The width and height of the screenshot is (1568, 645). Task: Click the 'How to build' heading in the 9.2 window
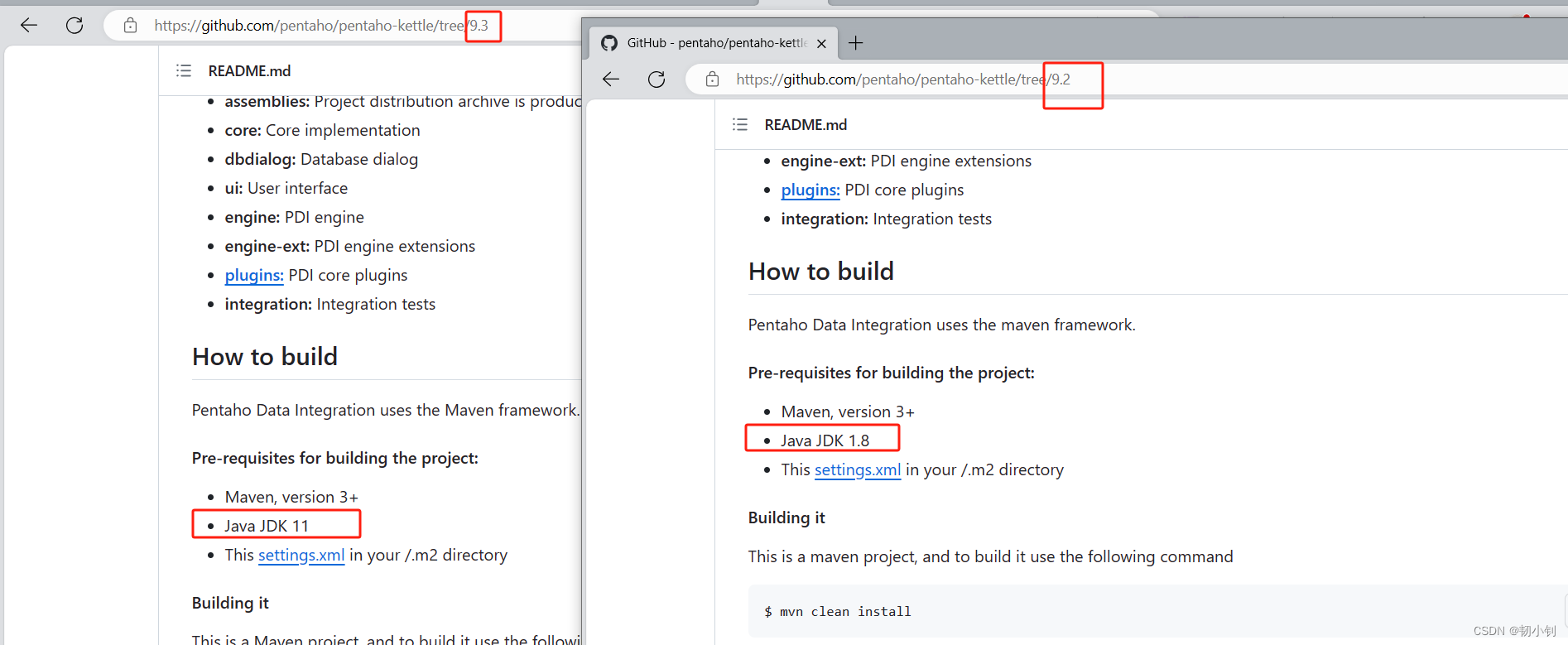pos(821,272)
